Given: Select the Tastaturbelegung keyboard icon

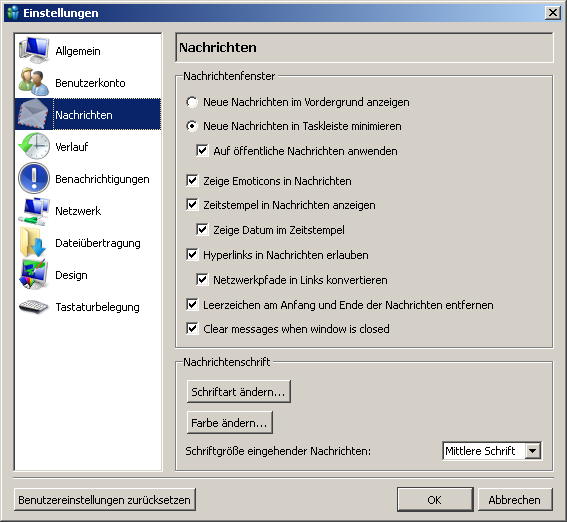Looking at the screenshot, I should pyautogui.click(x=34, y=307).
